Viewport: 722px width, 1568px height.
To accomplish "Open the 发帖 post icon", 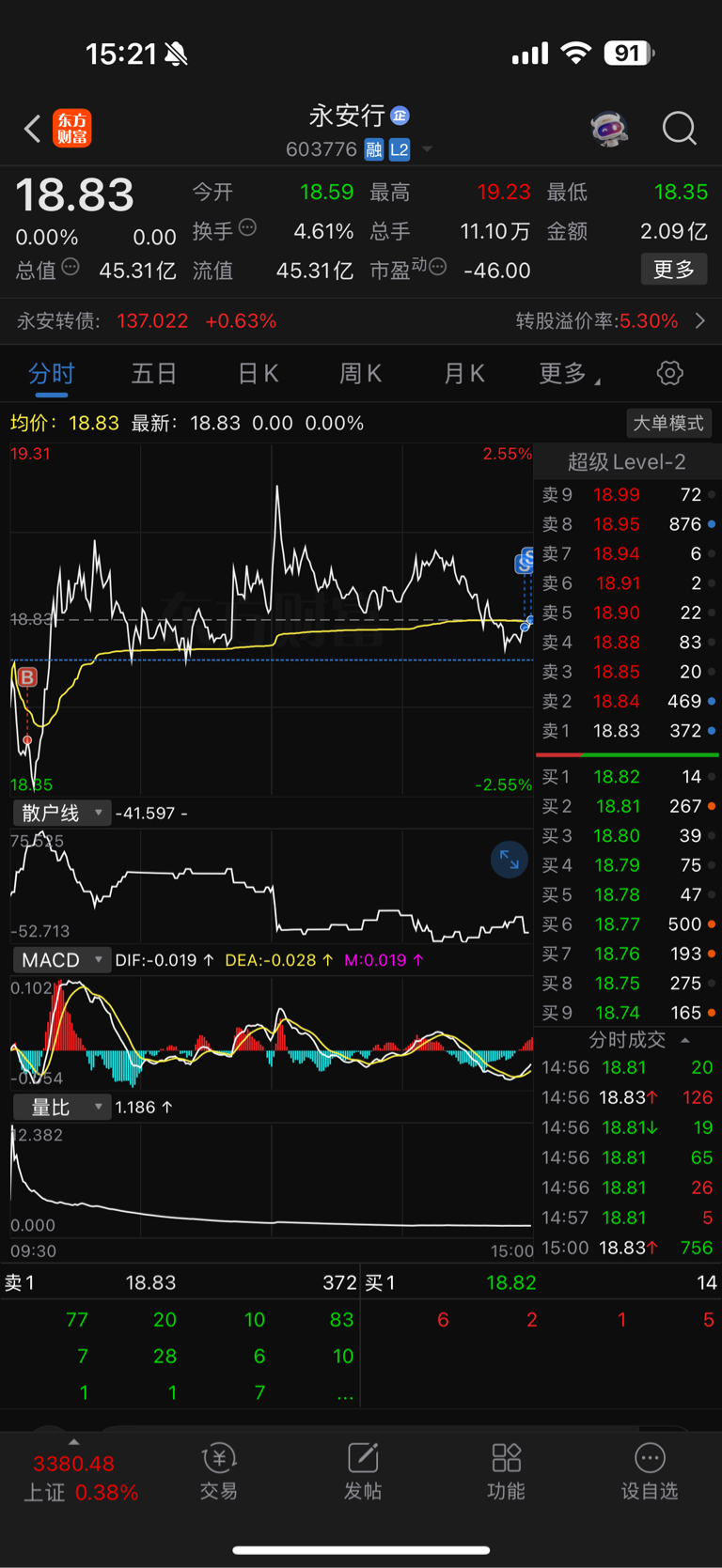I will (x=362, y=1471).
